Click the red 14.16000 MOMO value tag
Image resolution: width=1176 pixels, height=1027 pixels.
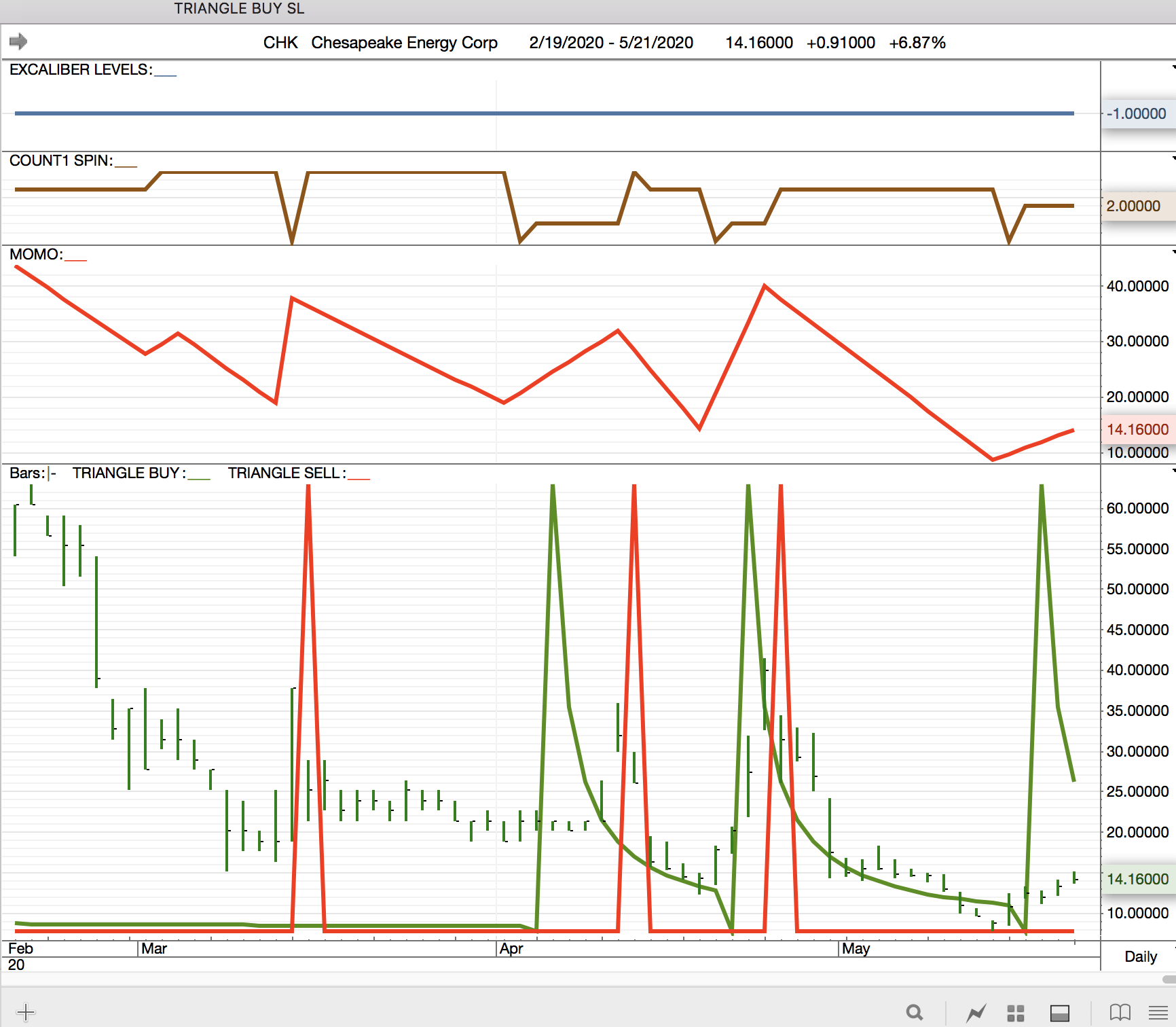pyautogui.click(x=1138, y=429)
